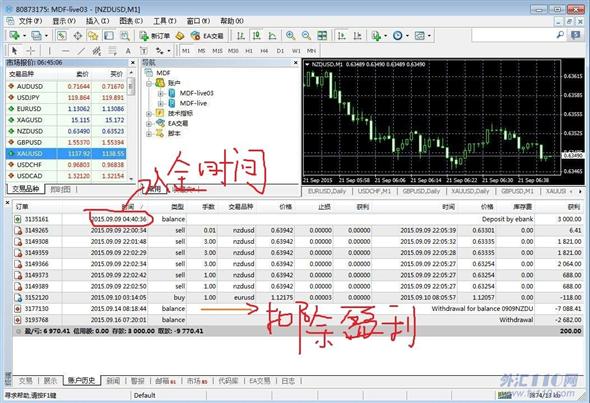Switch chart to line chart icon

(x=272, y=36)
